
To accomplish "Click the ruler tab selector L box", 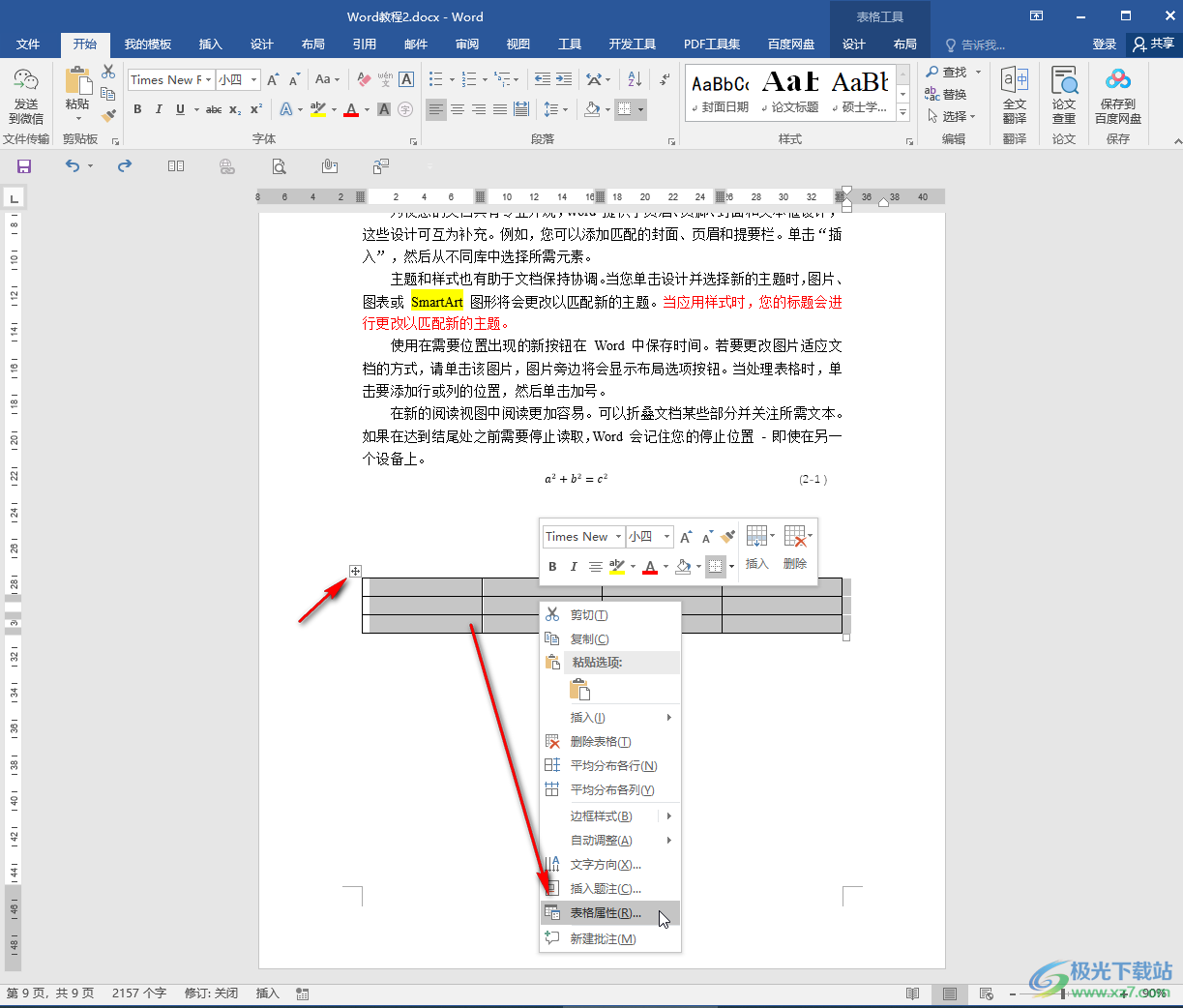I will pyautogui.click(x=14, y=198).
